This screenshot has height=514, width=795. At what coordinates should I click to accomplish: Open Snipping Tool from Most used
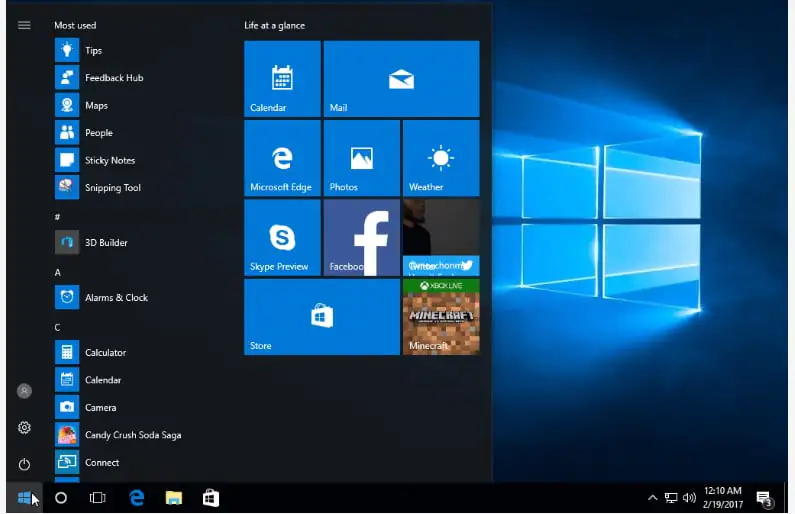pyautogui.click(x=112, y=187)
